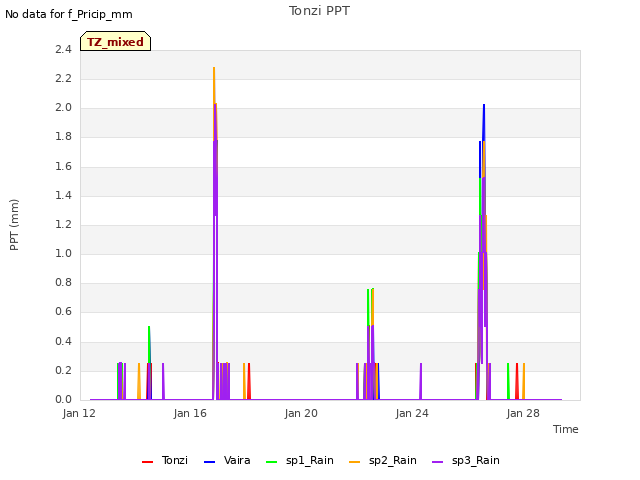Click the sp3_Rain legend label
The height and width of the screenshot is (480, 640).
(x=476, y=460)
